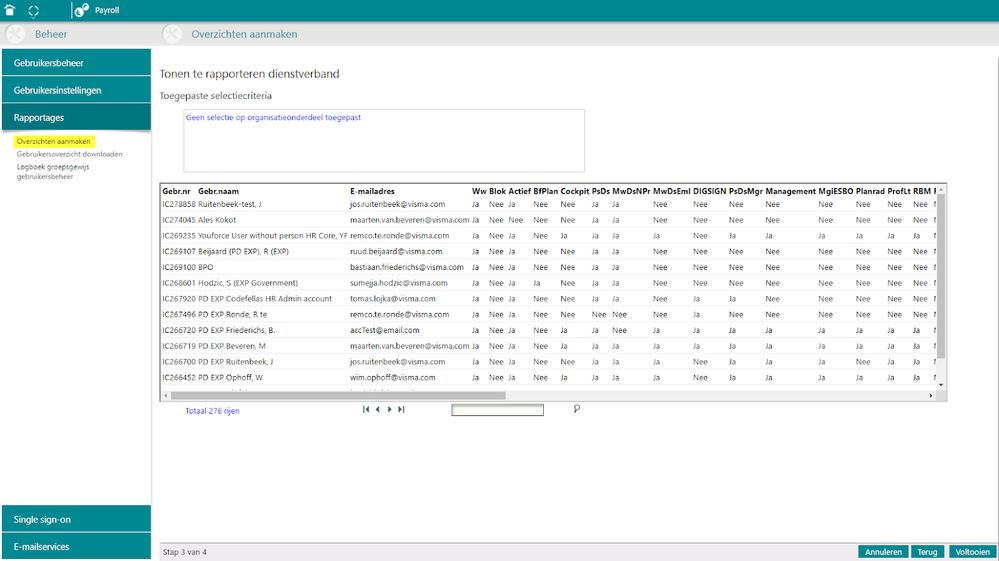Expand the Gebruikersbeheer section
Screen dimensions: 999x561
point(76,63)
